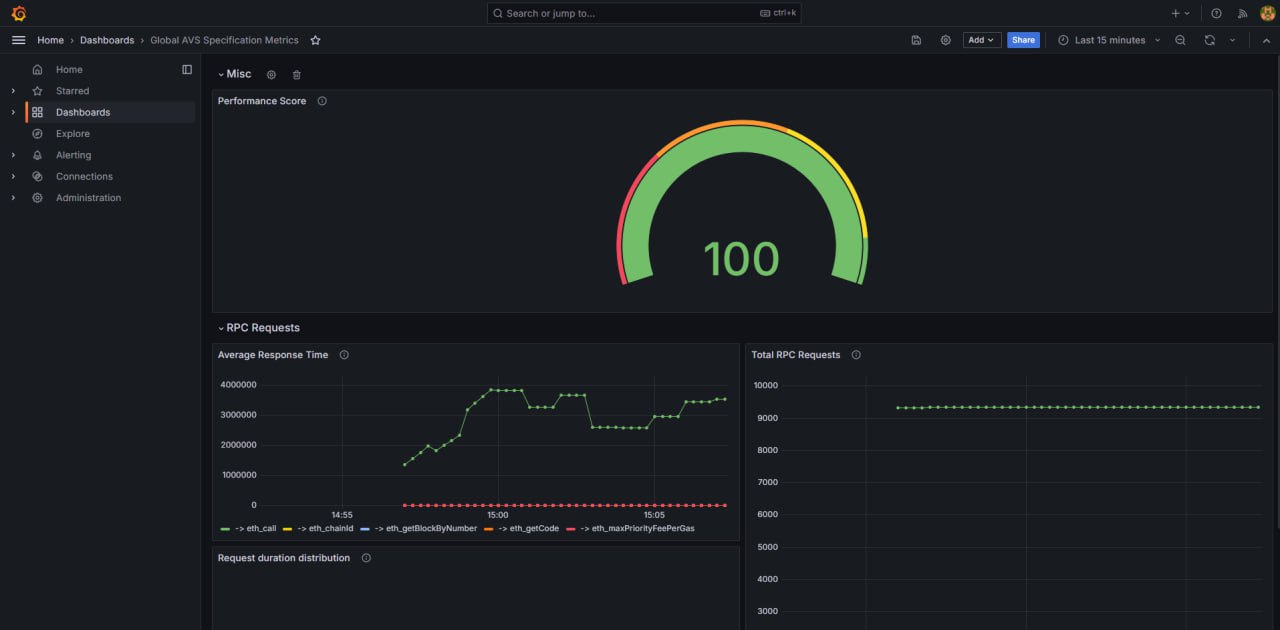This screenshot has width=1280, height=630.
Task: Refresh the dashboard
Action: (x=1209, y=40)
